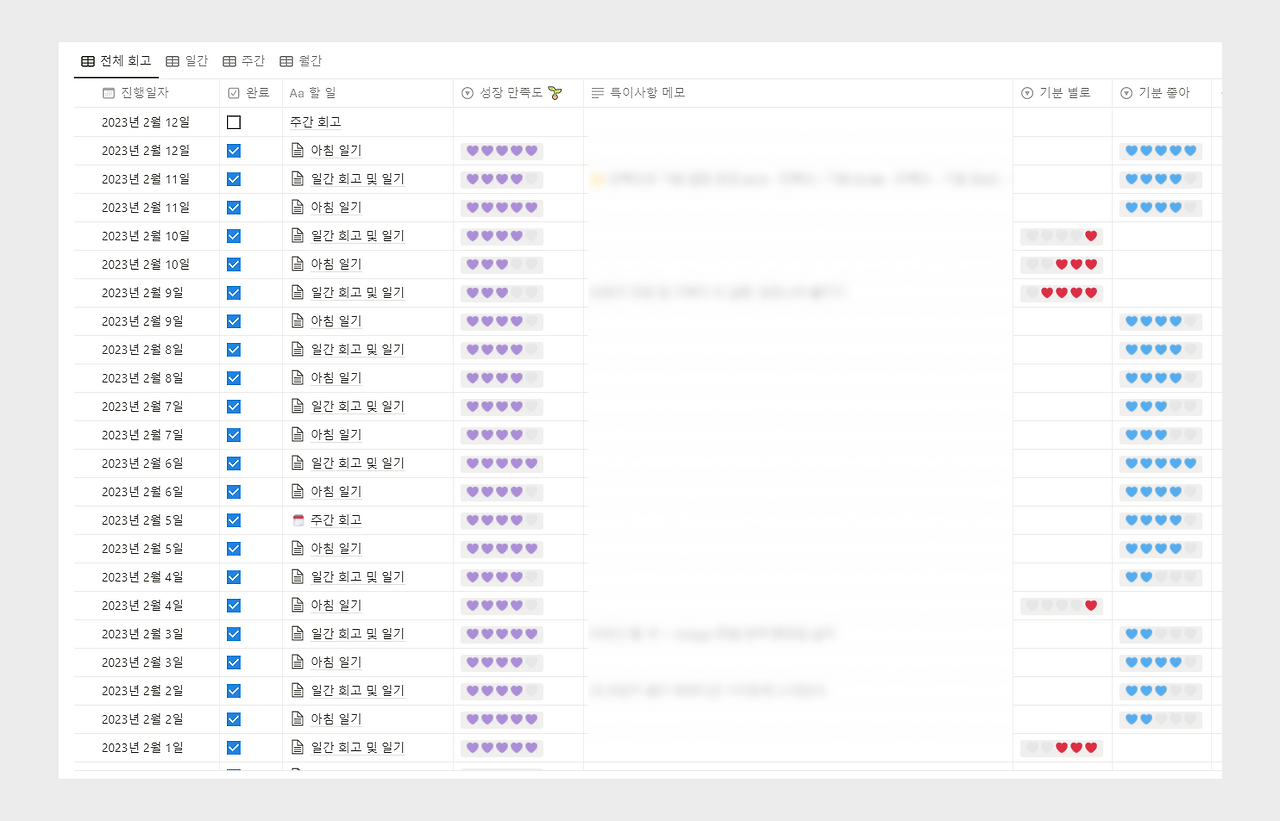Open document icon for 2월 7일 일간 회고 및 일기
The width and height of the screenshot is (1280, 821).
pyautogui.click(x=297, y=406)
